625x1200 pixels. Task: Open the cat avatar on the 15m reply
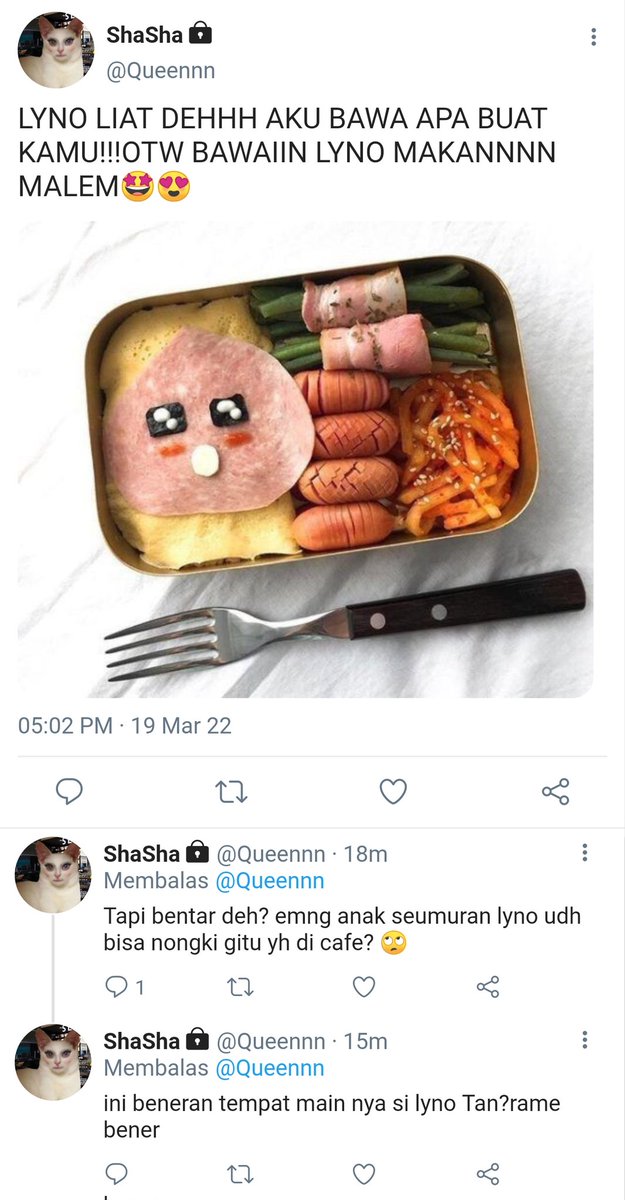tap(53, 1062)
